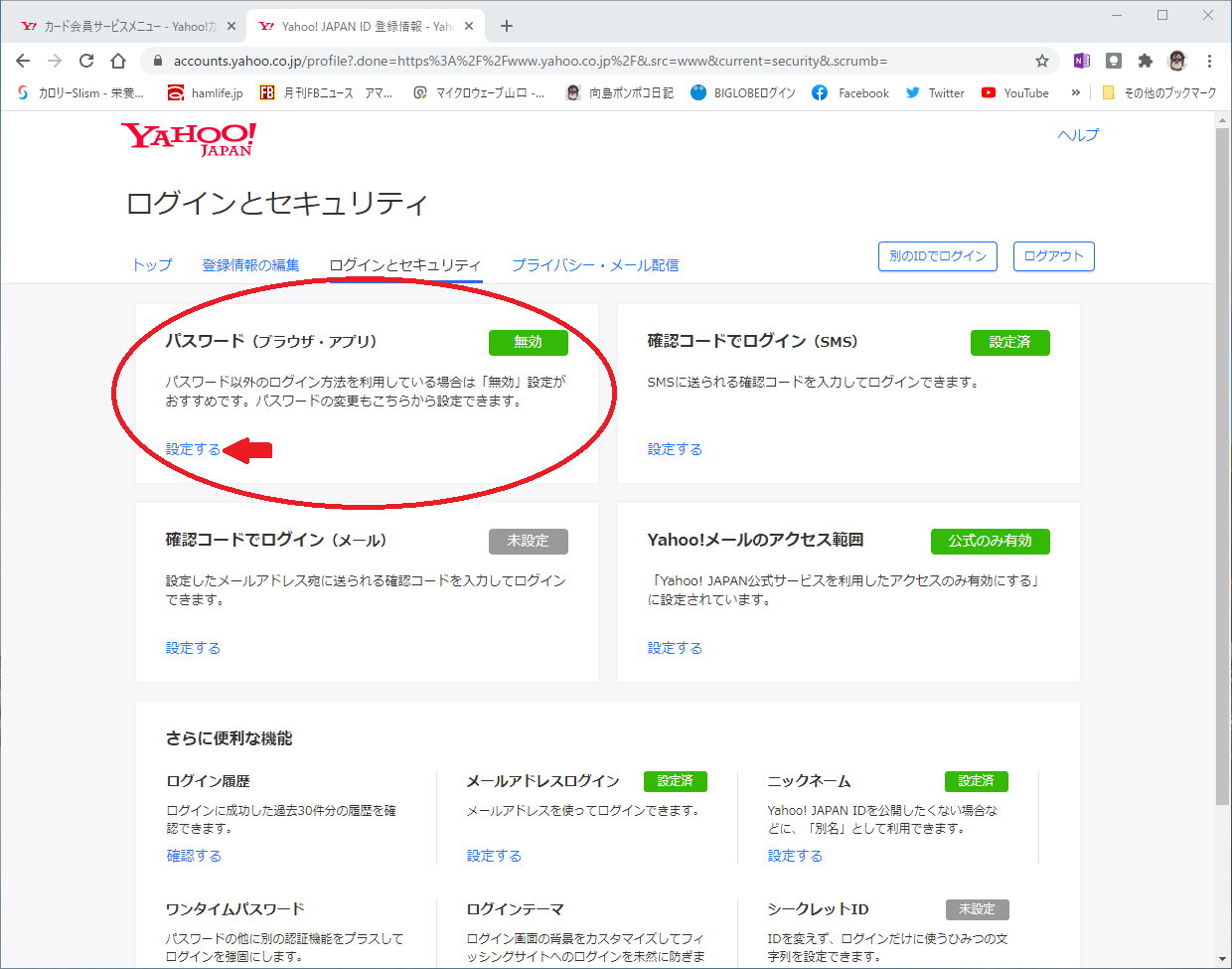This screenshot has height=969, width=1232.
Task: Click 設定する under ニックネーム
Action: click(x=795, y=856)
